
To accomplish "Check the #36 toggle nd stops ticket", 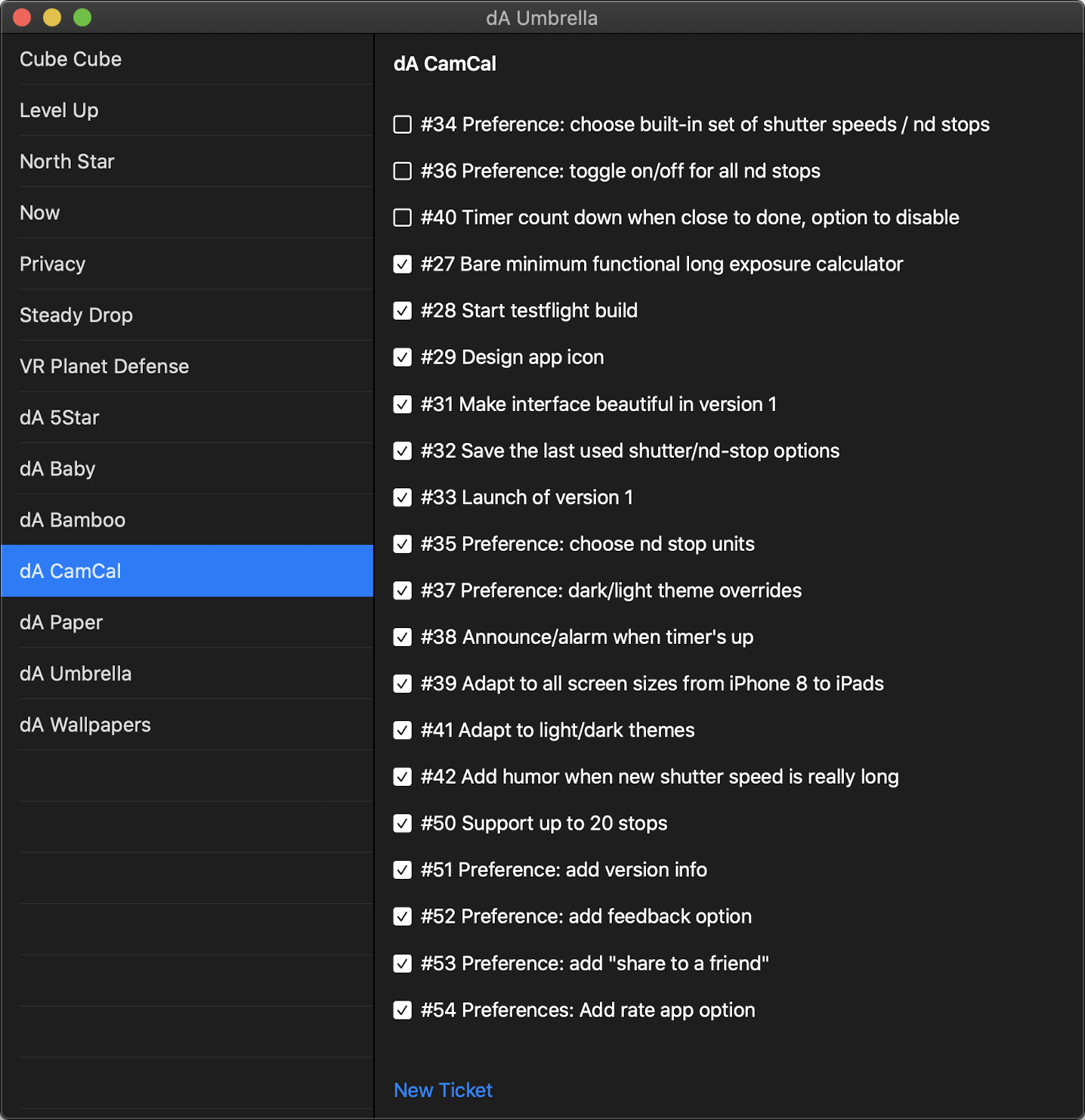I will pyautogui.click(x=403, y=172).
